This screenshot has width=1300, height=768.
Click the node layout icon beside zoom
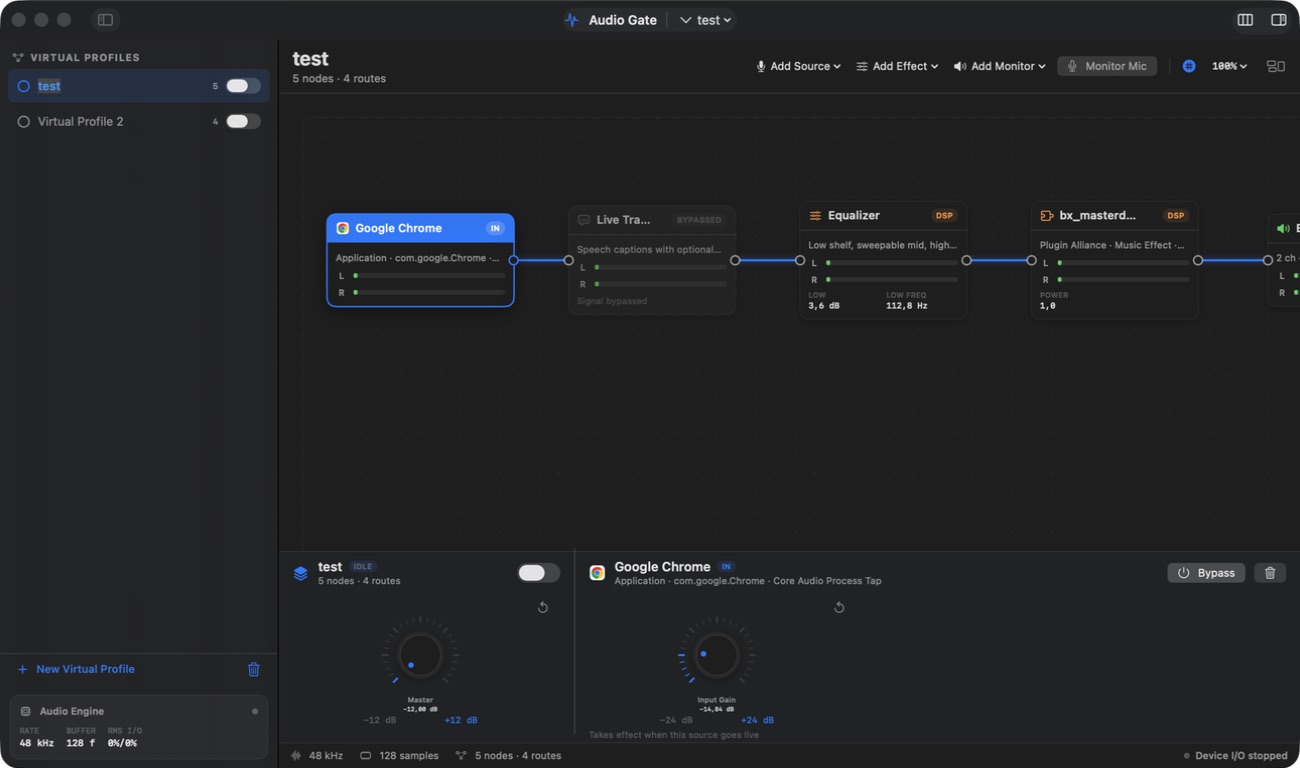click(x=1275, y=66)
